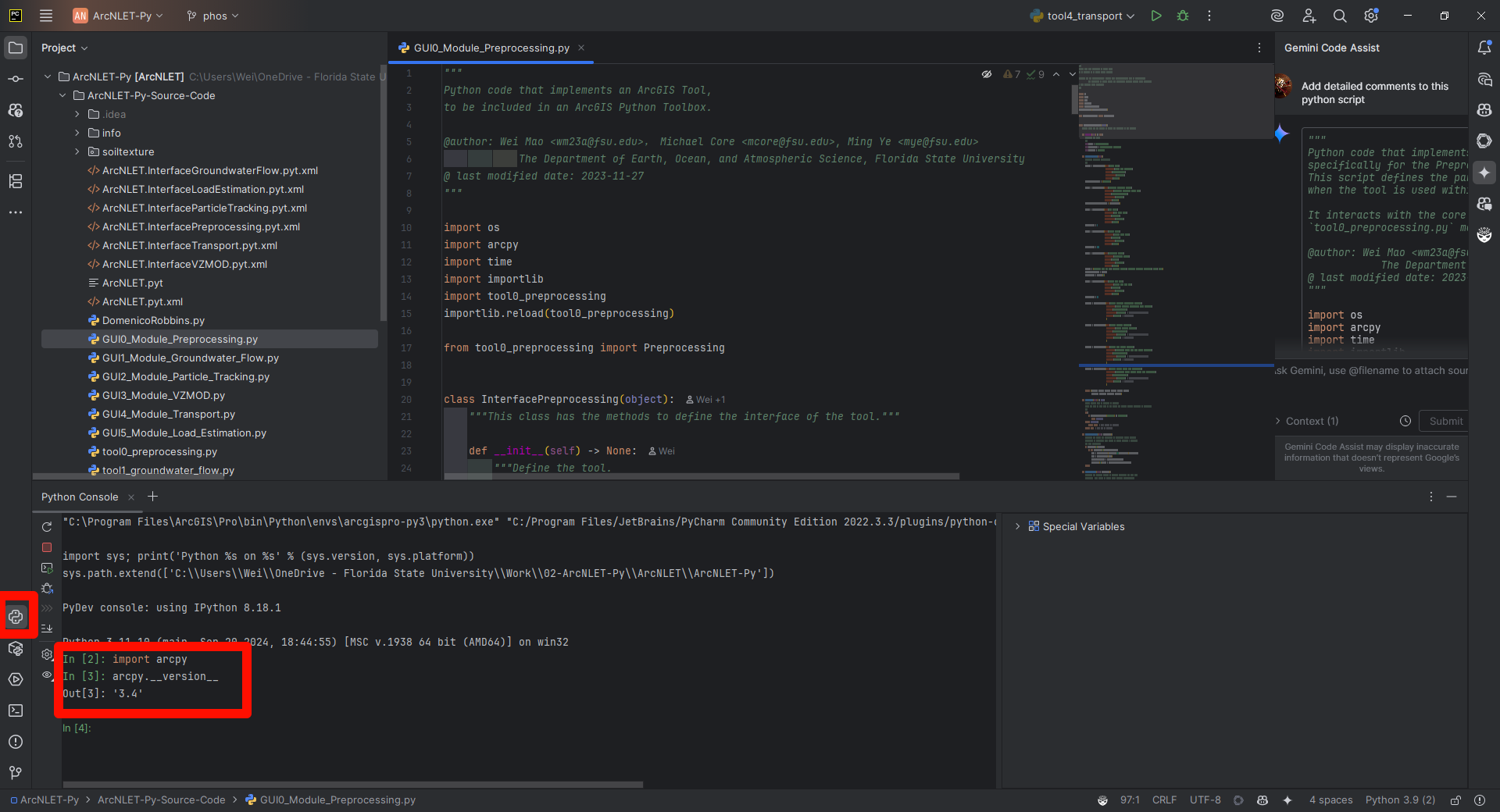The width and height of the screenshot is (1500, 812).
Task: Click 4 spaces indent setting
Action: tap(1330, 800)
